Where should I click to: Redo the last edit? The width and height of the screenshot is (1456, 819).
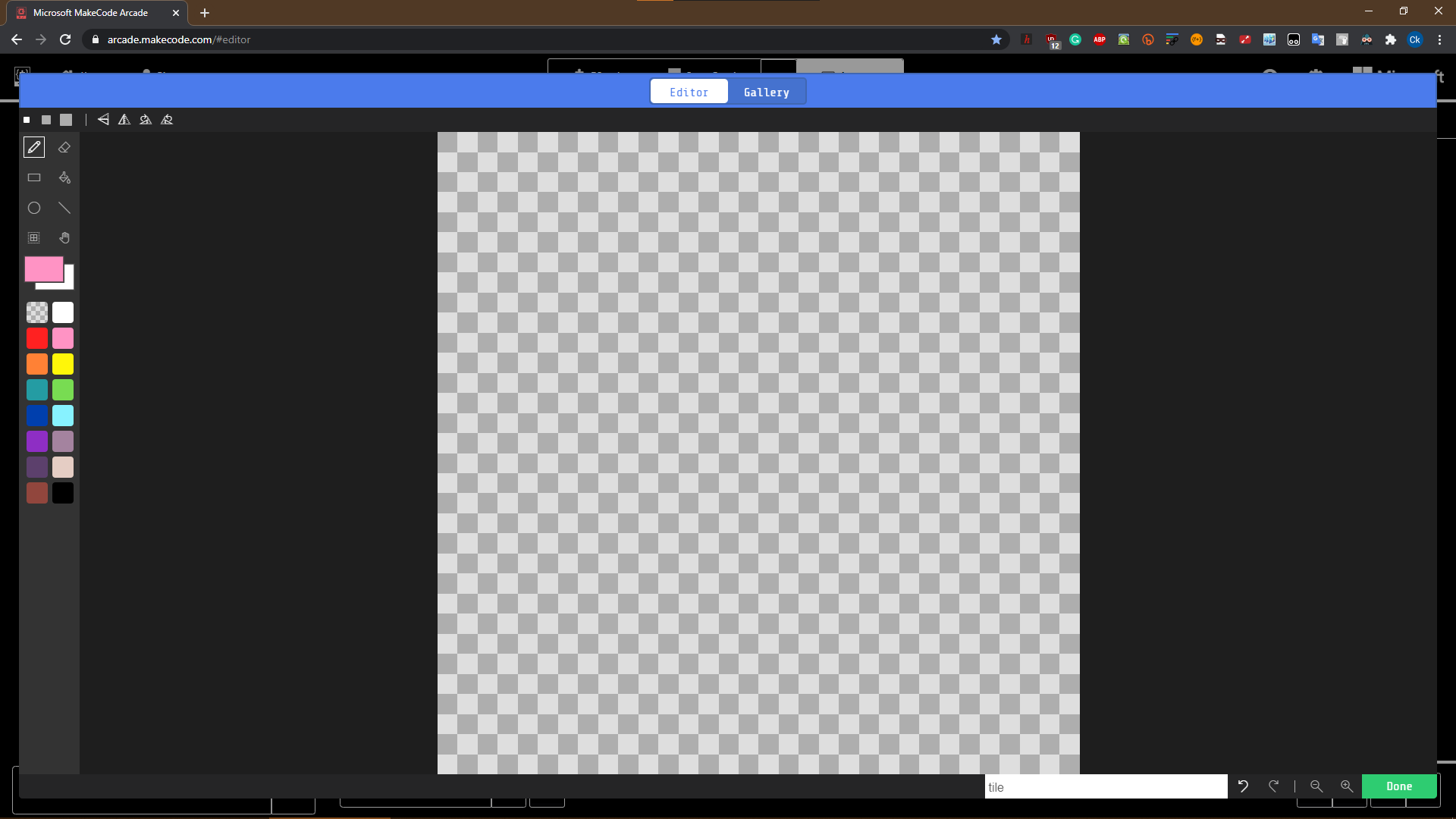1274,786
